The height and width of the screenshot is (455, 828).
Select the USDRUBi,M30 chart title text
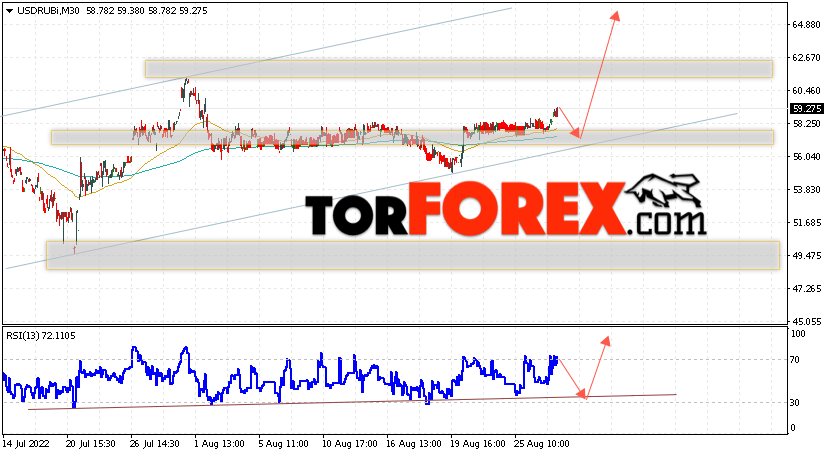[x=49, y=11]
